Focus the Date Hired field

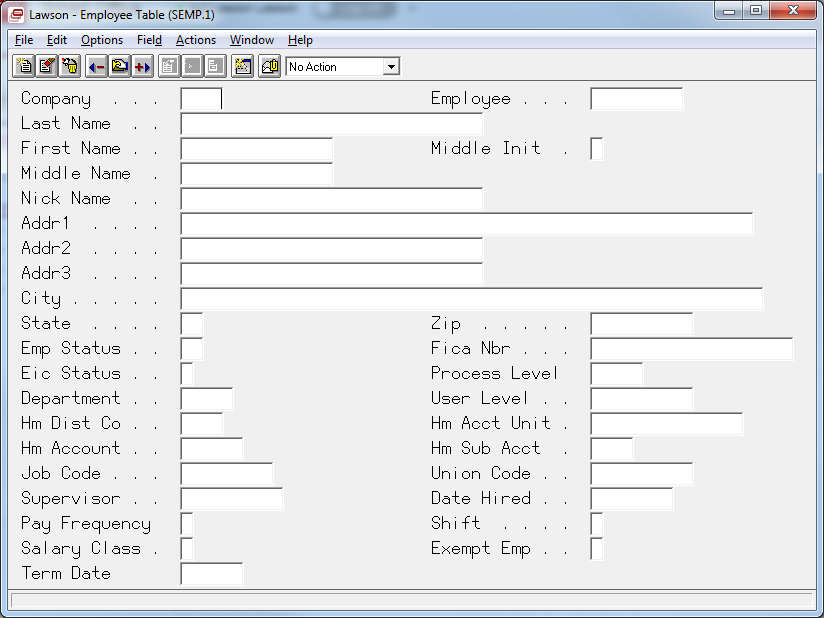coord(632,498)
